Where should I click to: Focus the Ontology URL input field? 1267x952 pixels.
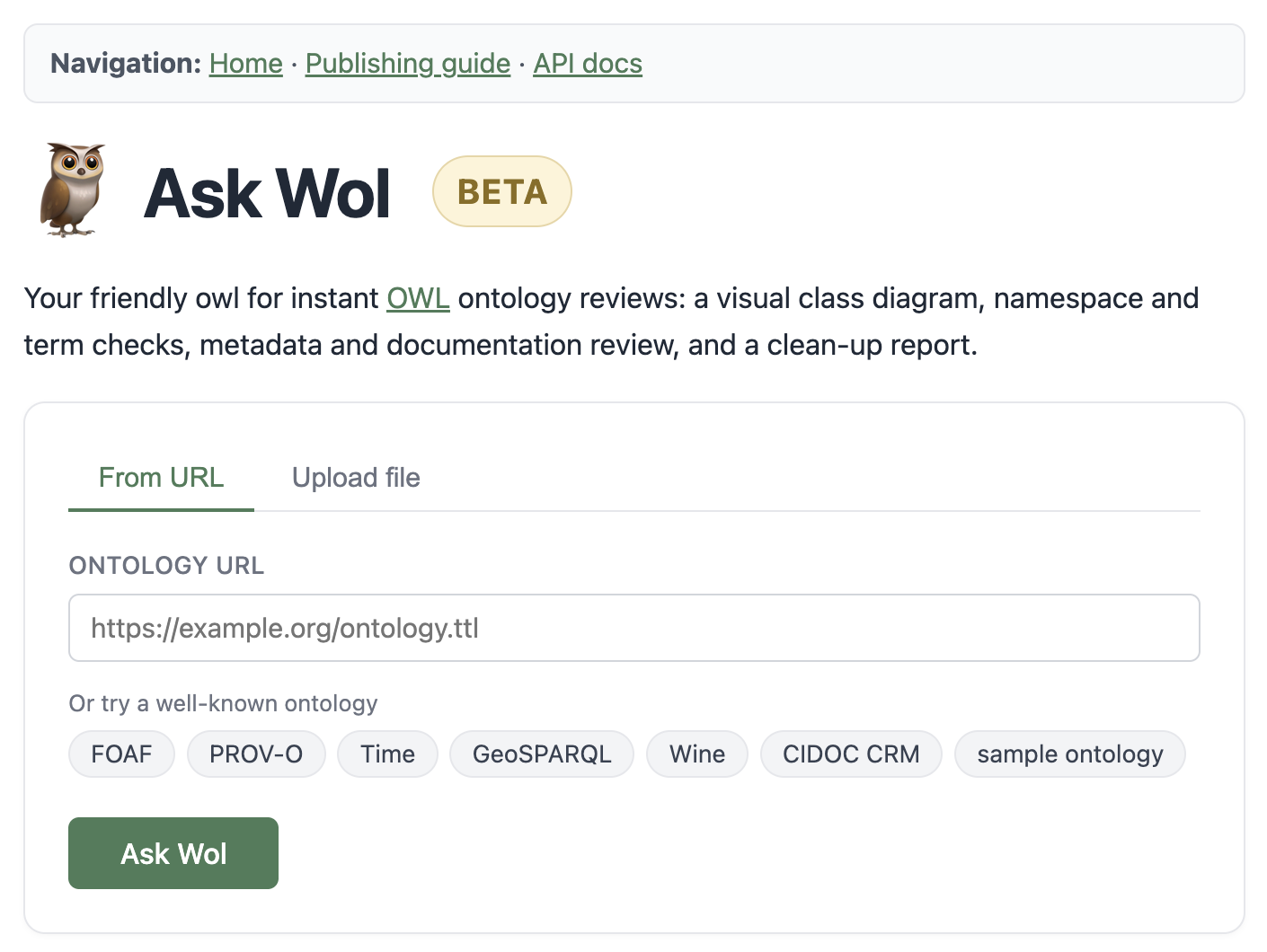click(634, 628)
